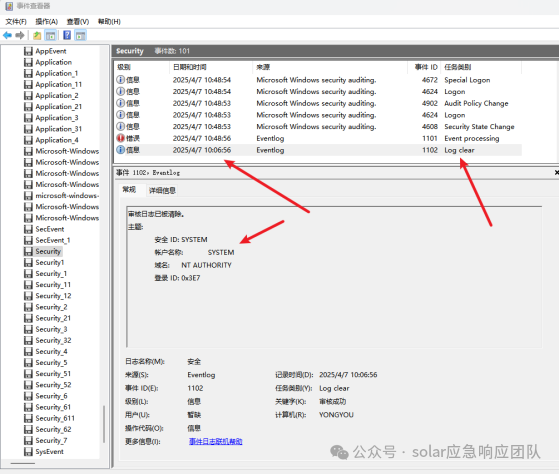
Task: Select the SecEvent_1 log in tree
Action: 53,240
